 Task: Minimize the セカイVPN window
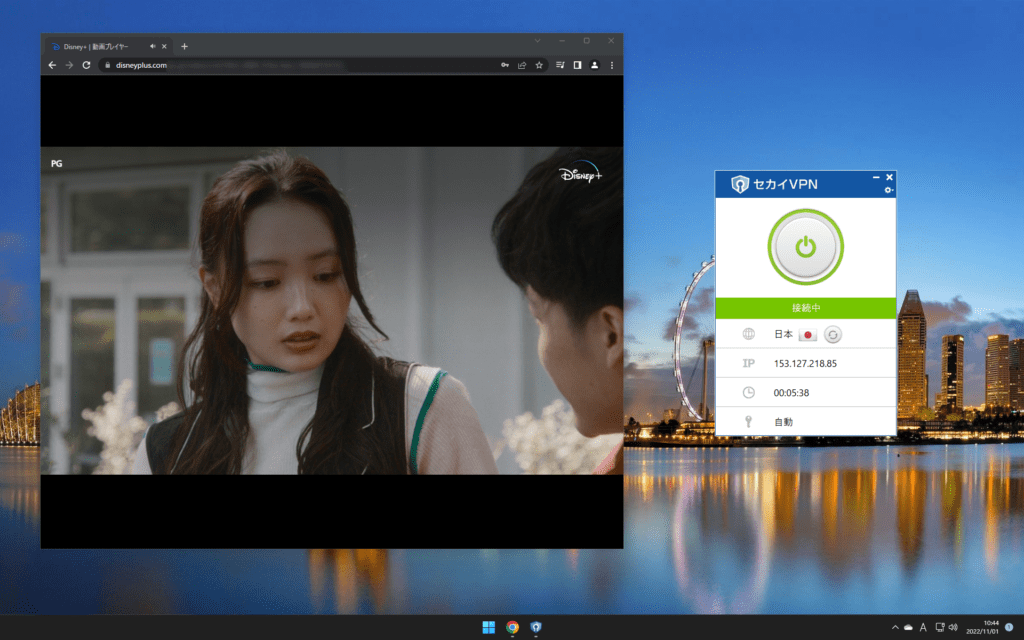tap(876, 177)
